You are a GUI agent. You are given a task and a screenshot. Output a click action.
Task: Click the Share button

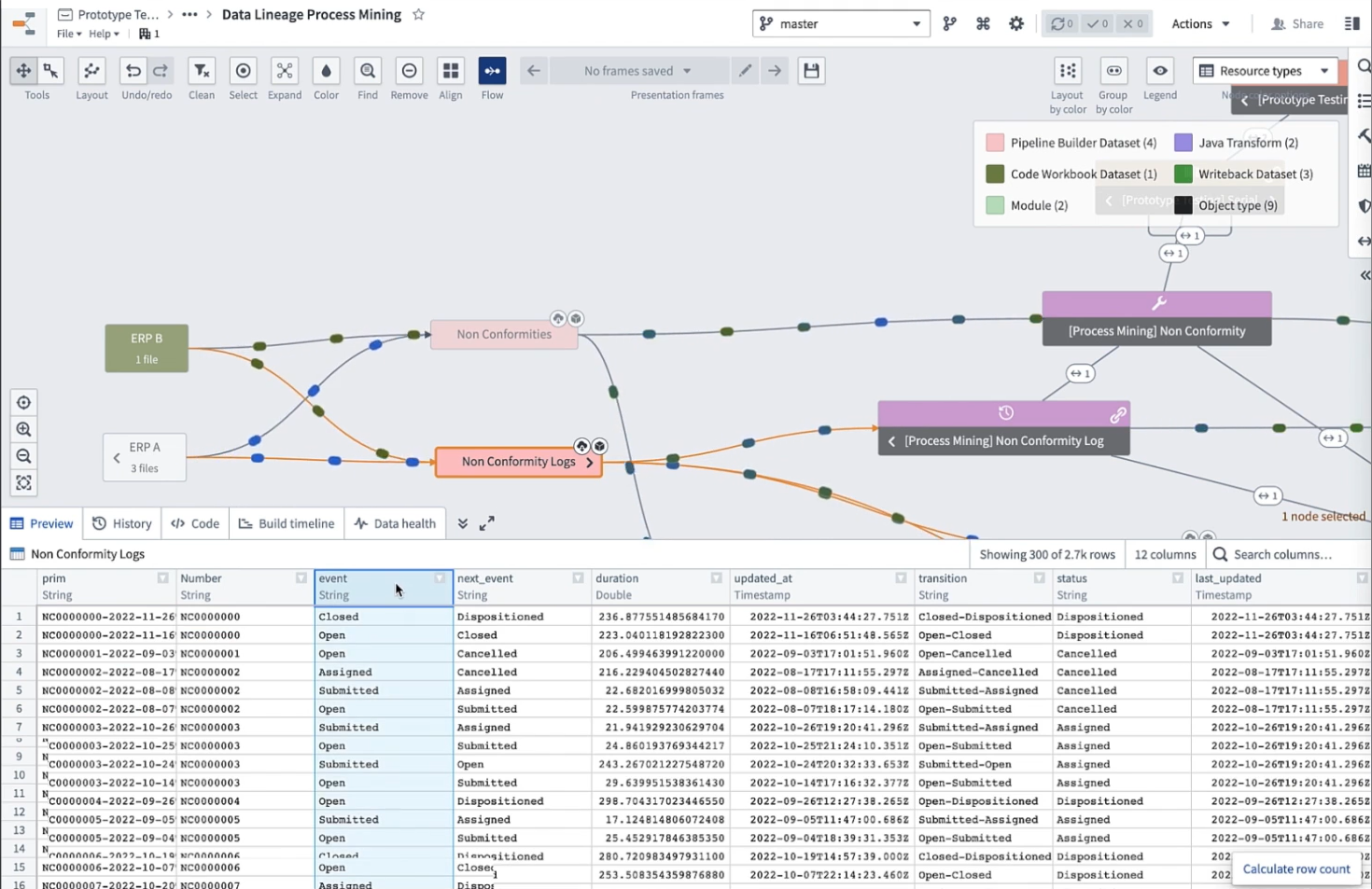coord(1297,23)
